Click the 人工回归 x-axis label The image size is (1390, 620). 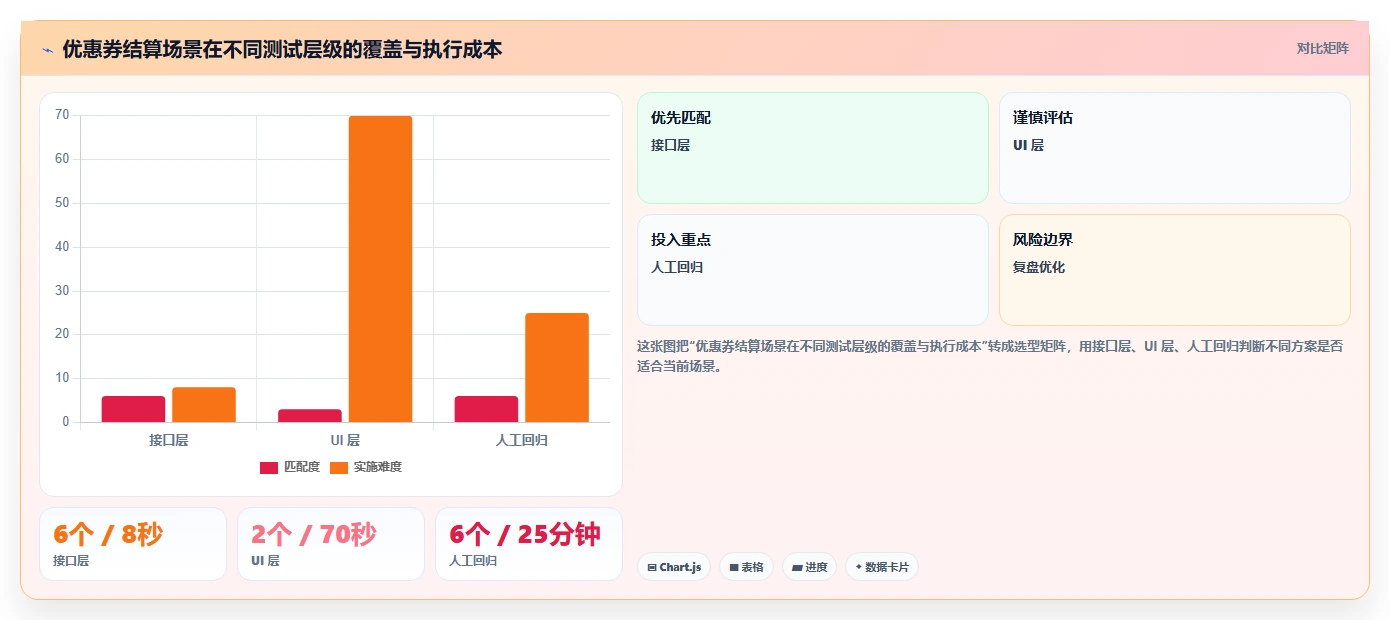(522, 440)
